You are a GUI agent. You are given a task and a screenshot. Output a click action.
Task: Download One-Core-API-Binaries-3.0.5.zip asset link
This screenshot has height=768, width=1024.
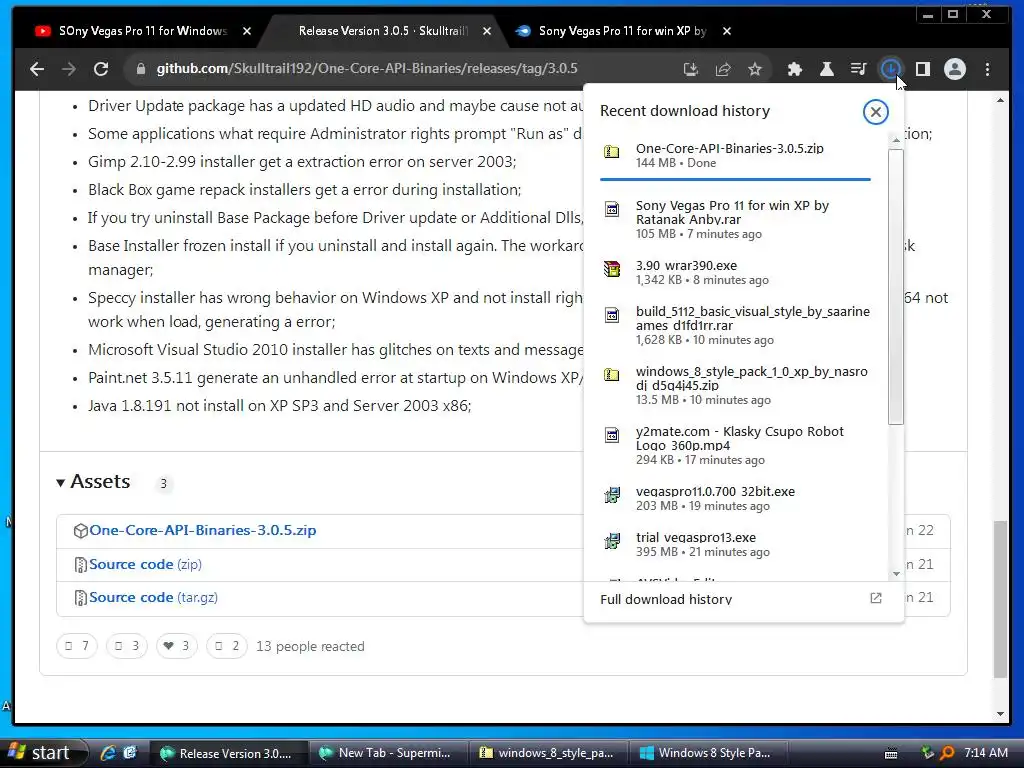pyautogui.click(x=202, y=530)
